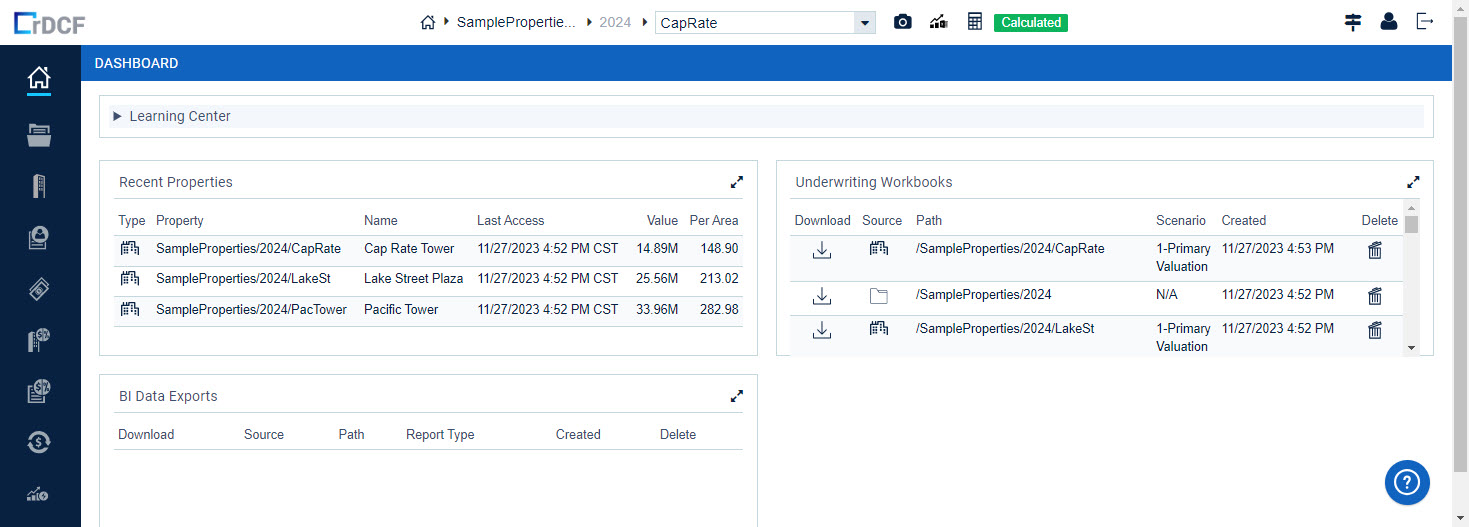The image size is (1469, 527).
Task: Click the Pacific Tower name
Action: [x=401, y=310]
